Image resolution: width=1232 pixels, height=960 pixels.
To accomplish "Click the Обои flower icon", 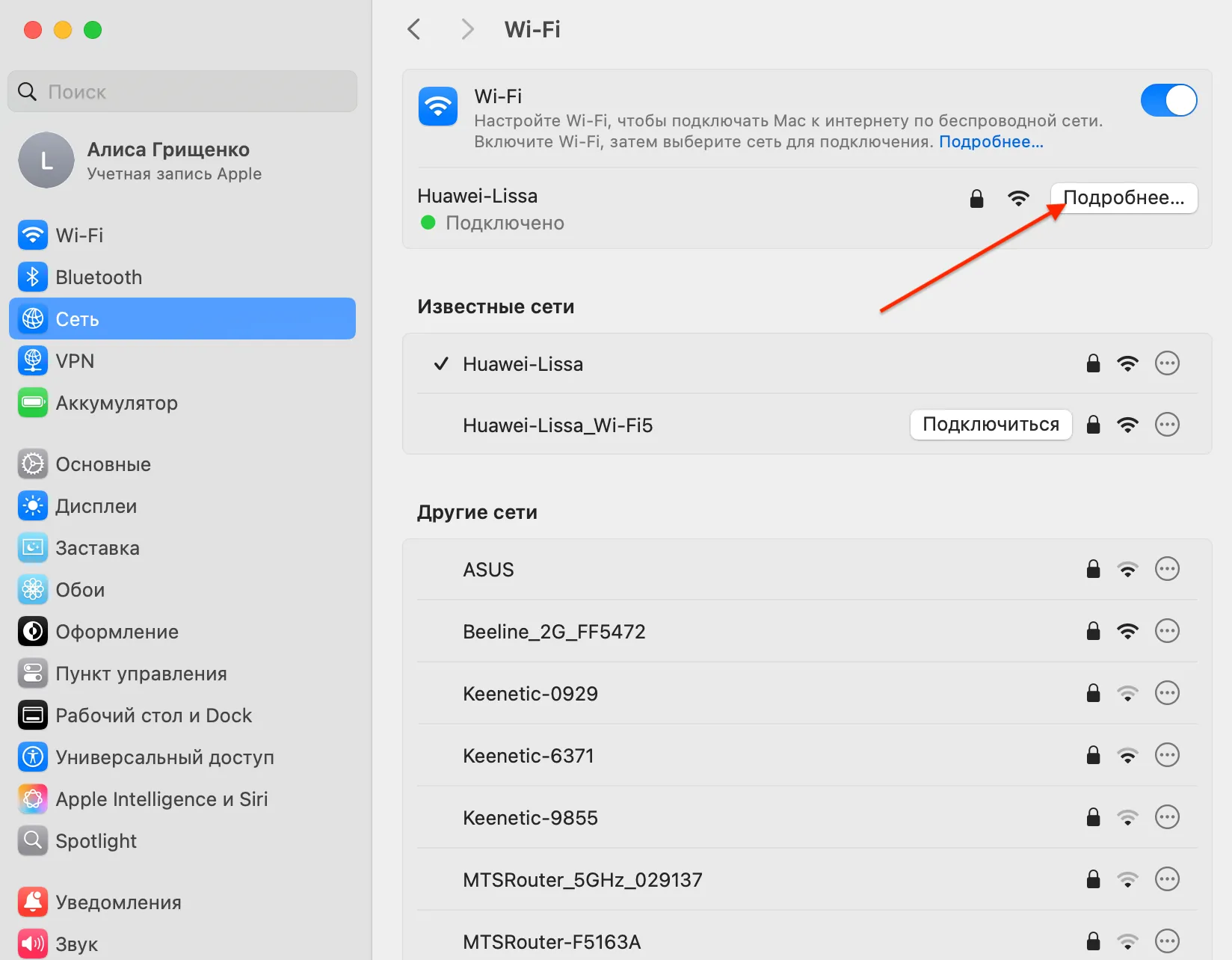I will [33, 590].
